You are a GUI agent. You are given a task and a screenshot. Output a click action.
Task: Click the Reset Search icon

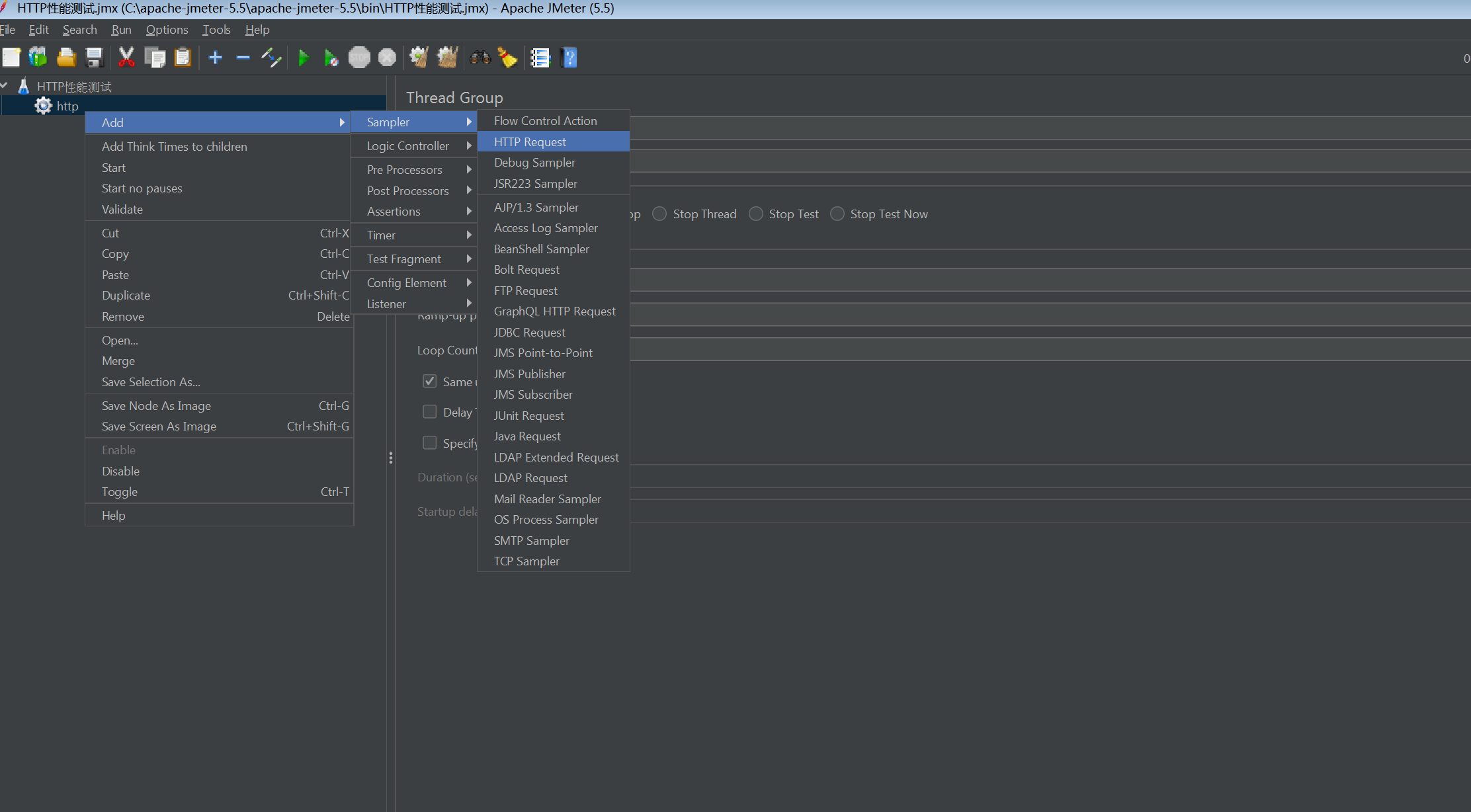tap(507, 58)
